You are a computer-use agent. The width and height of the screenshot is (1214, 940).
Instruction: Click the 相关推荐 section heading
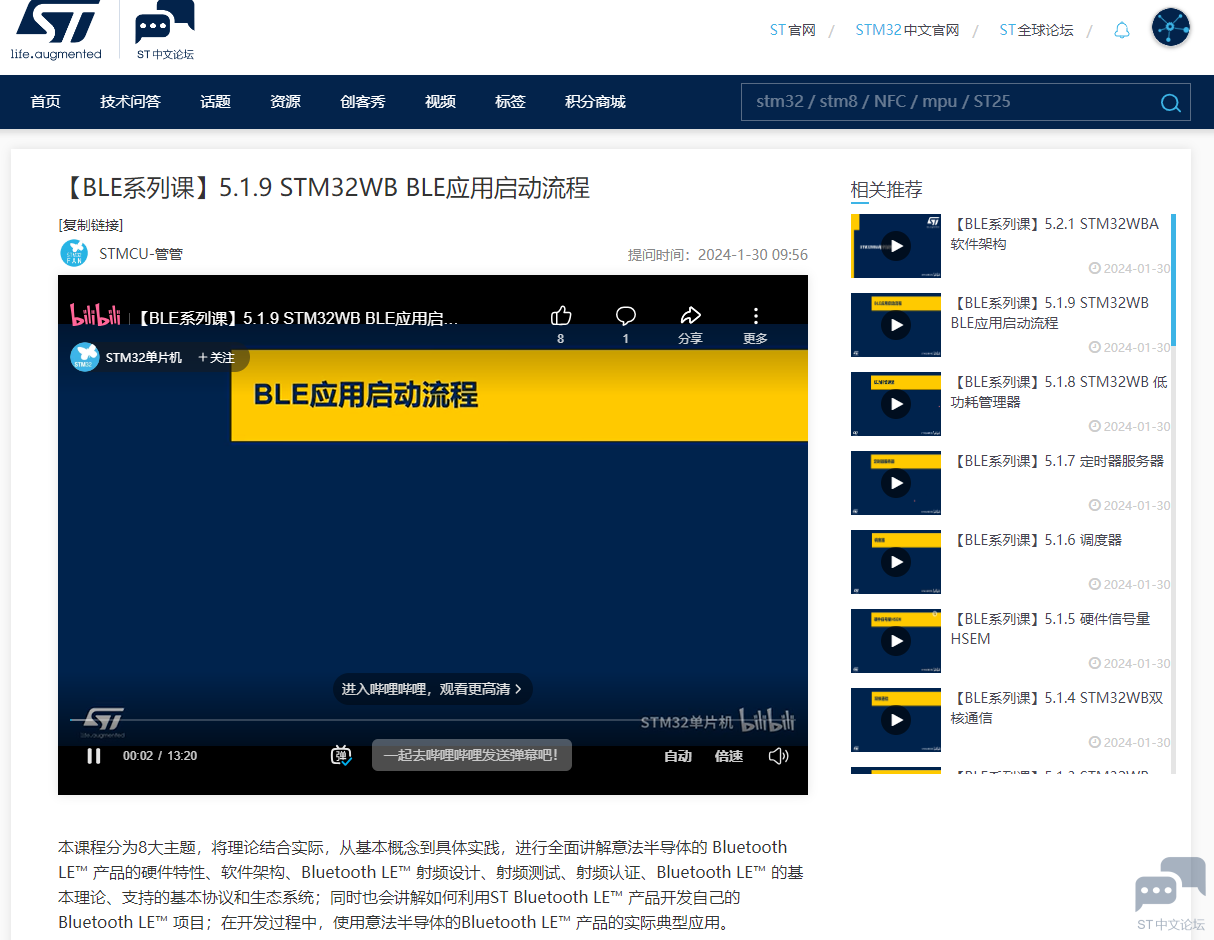click(886, 190)
